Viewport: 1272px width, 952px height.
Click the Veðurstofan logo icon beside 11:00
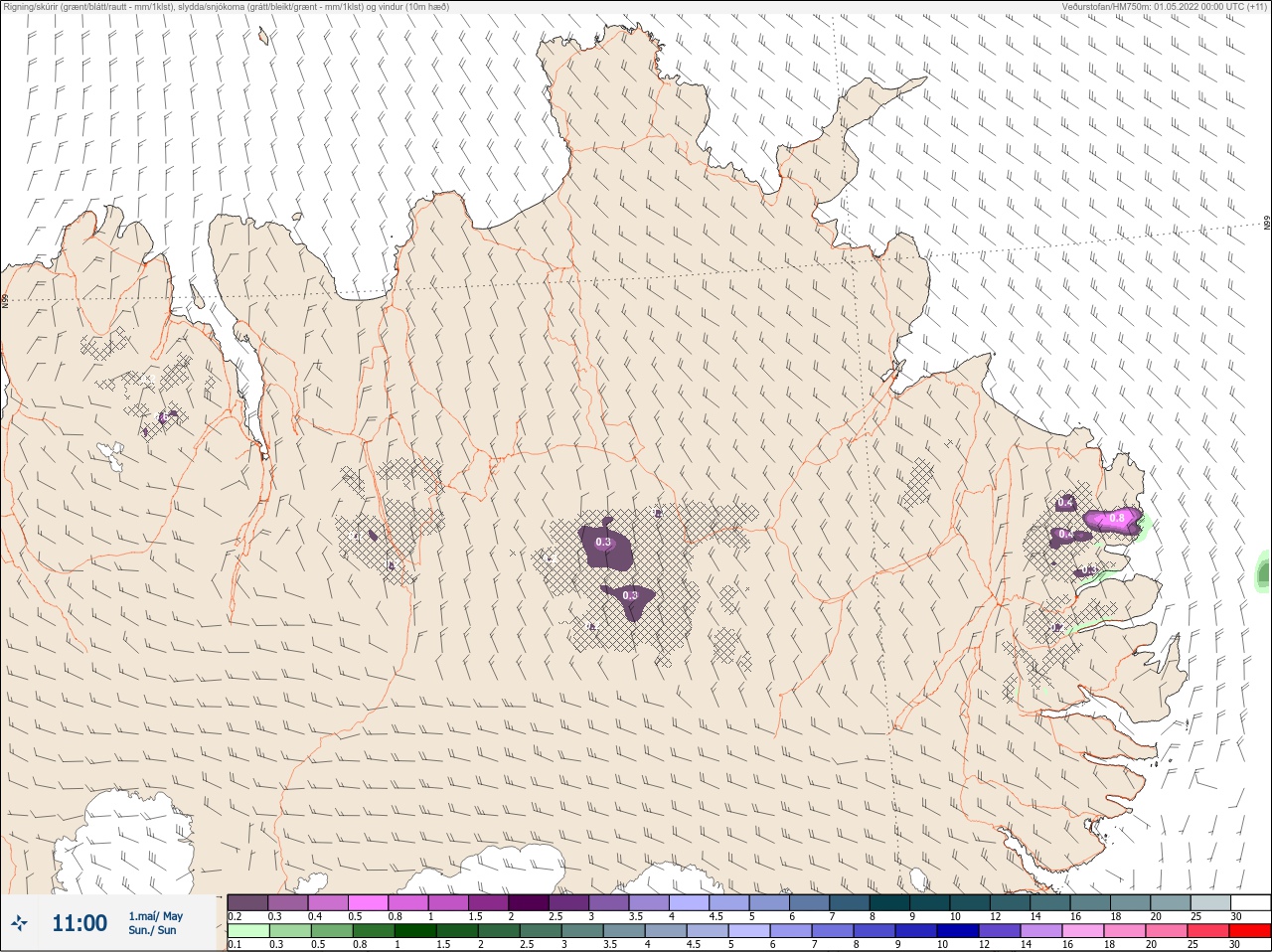pyautogui.click(x=19, y=923)
